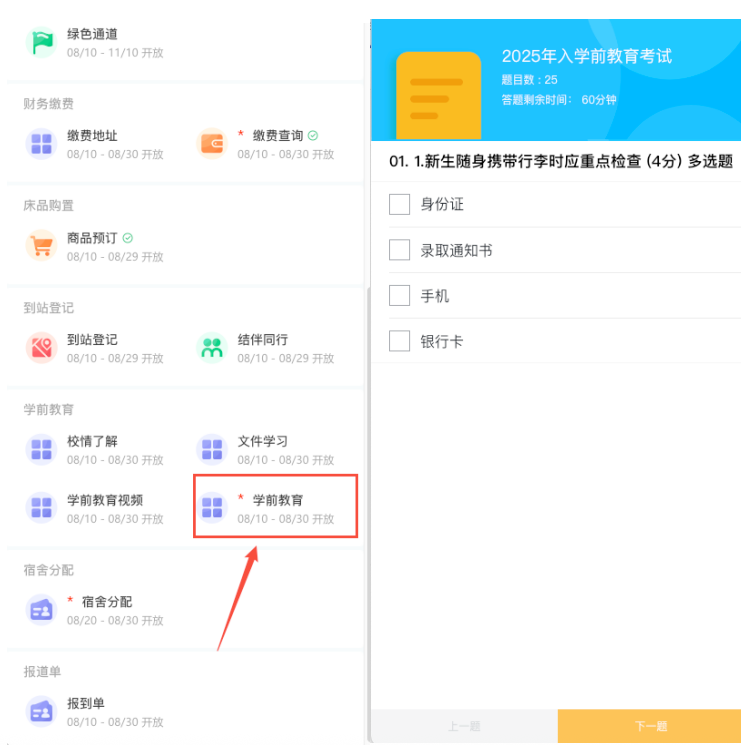Click the red map 到站登记 icon

tap(41, 348)
